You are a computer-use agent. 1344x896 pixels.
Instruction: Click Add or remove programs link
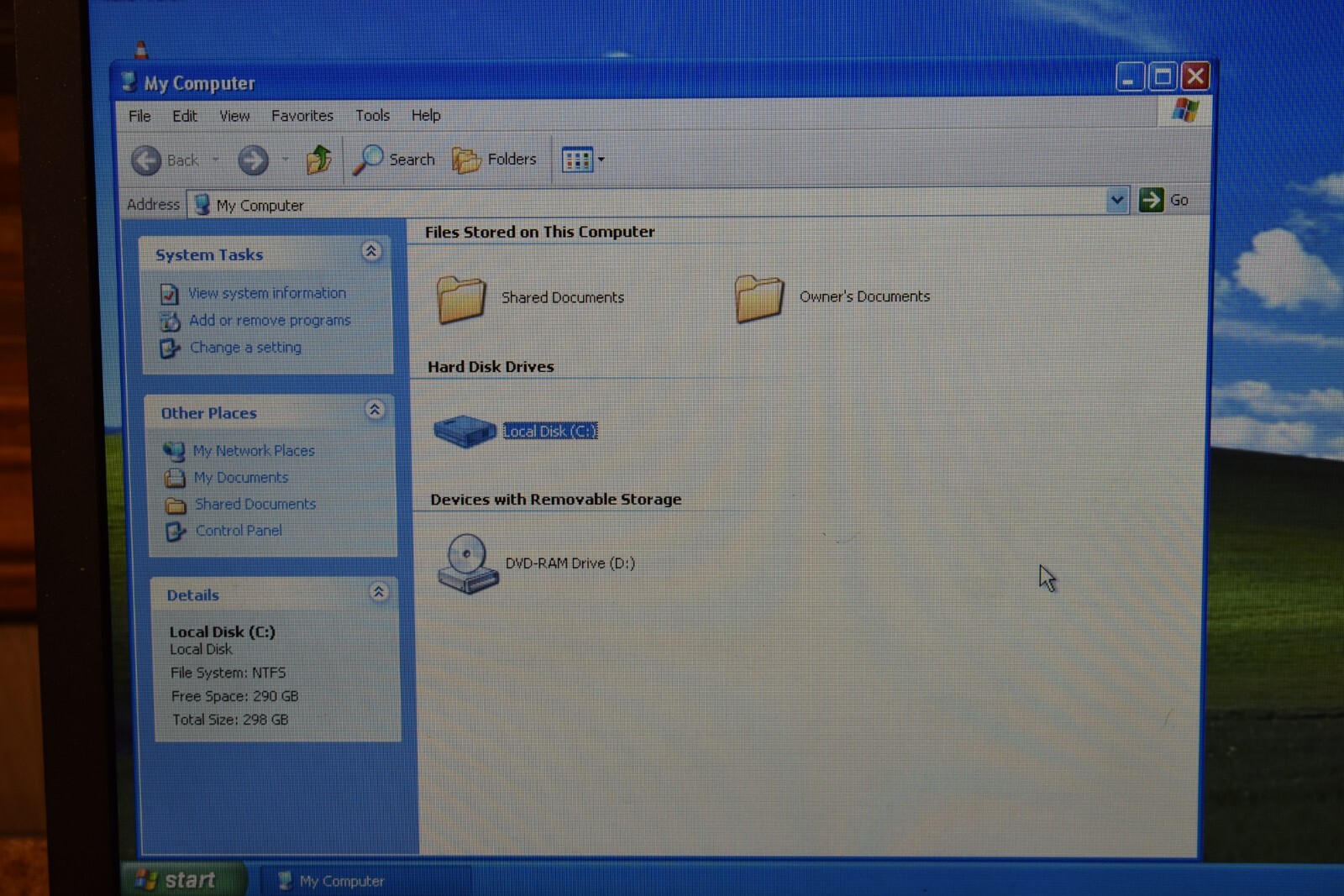tap(270, 320)
